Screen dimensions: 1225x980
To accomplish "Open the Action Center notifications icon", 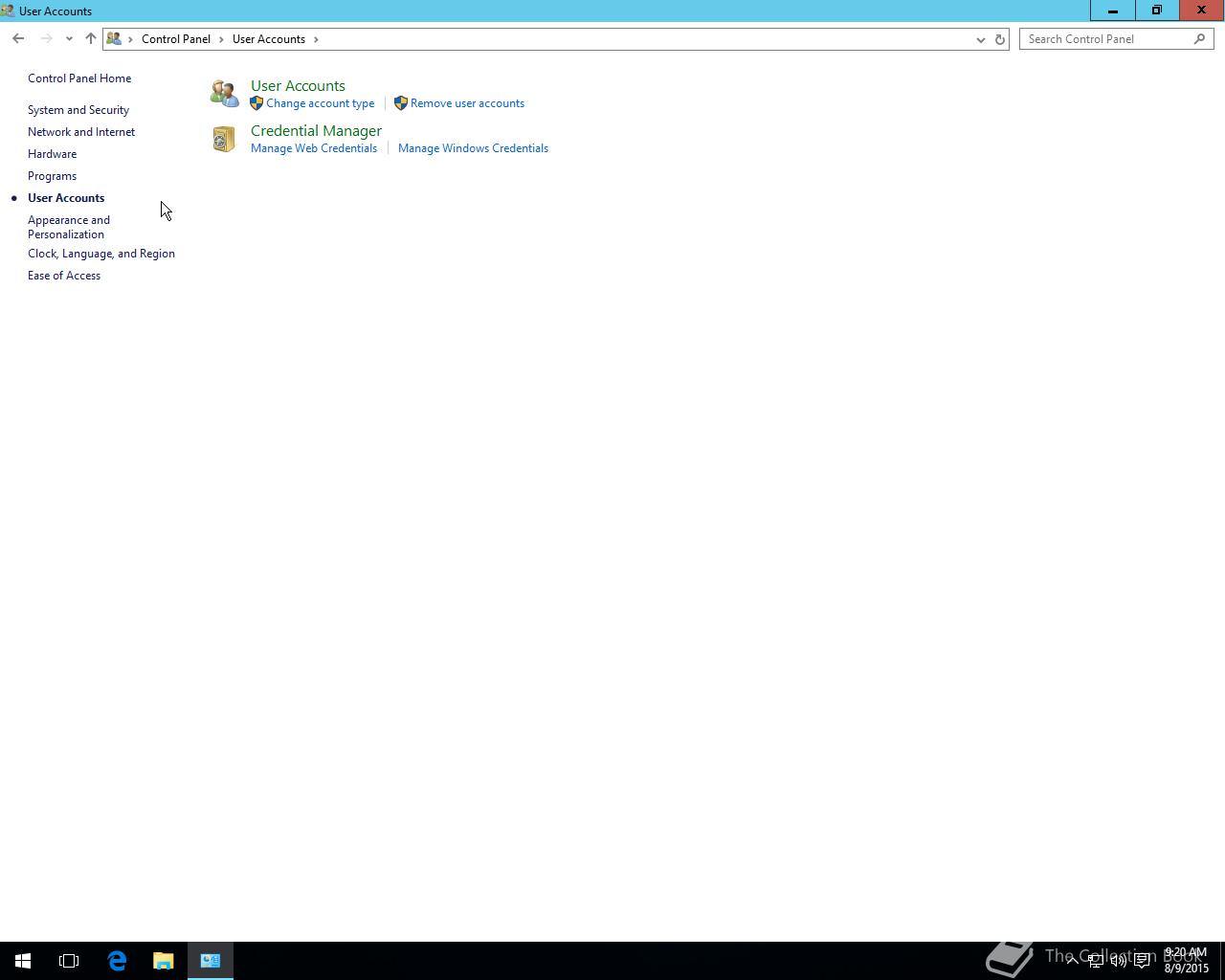I will coord(1142,961).
